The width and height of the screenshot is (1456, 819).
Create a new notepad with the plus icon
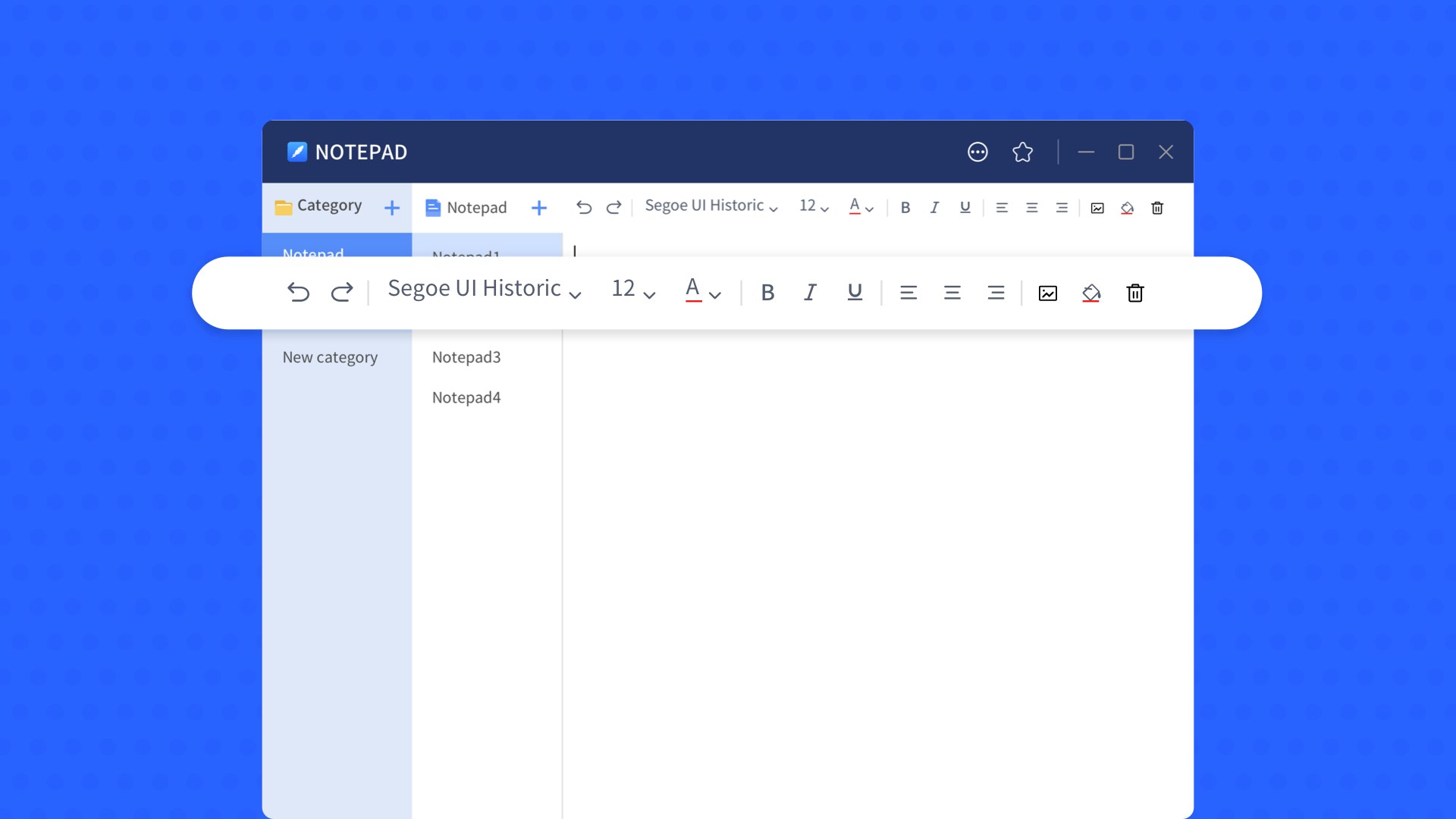(538, 208)
